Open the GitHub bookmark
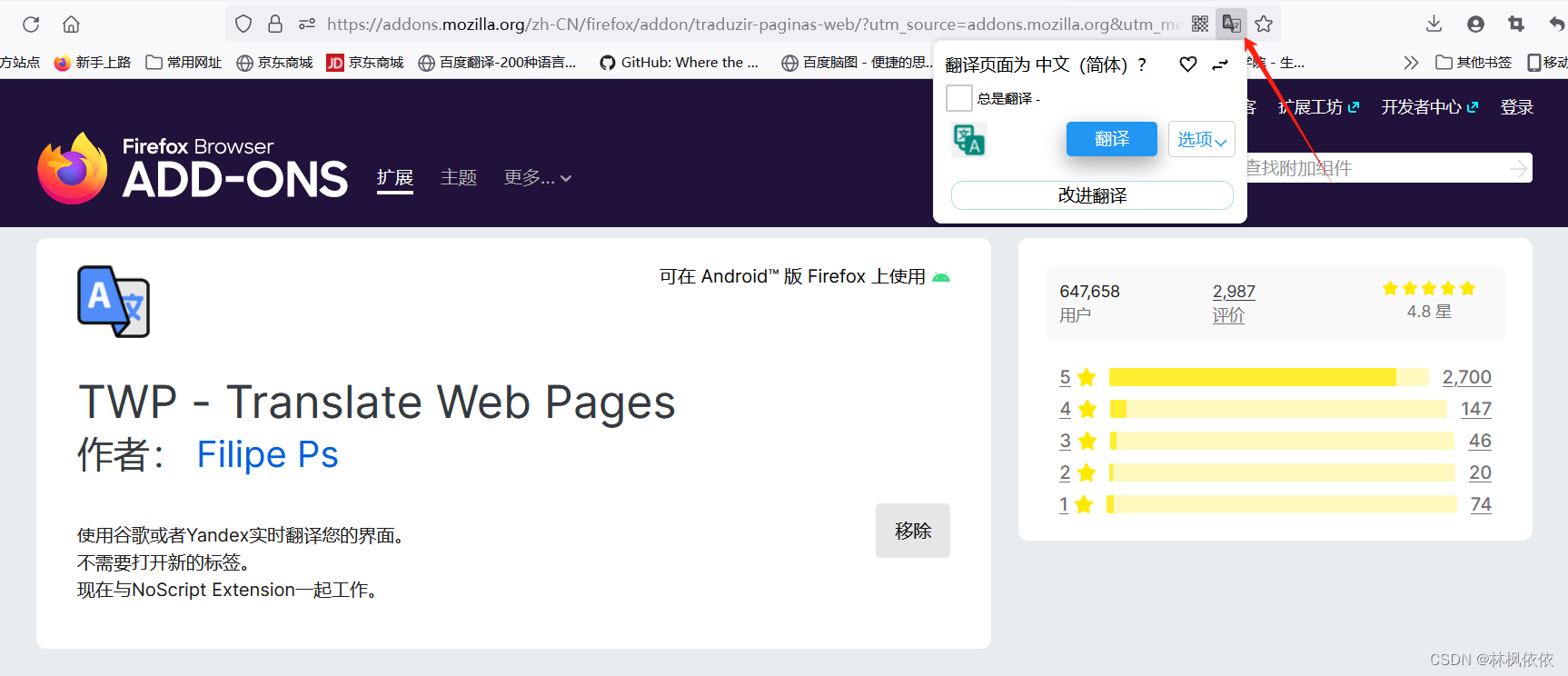The image size is (1568, 676). click(679, 62)
